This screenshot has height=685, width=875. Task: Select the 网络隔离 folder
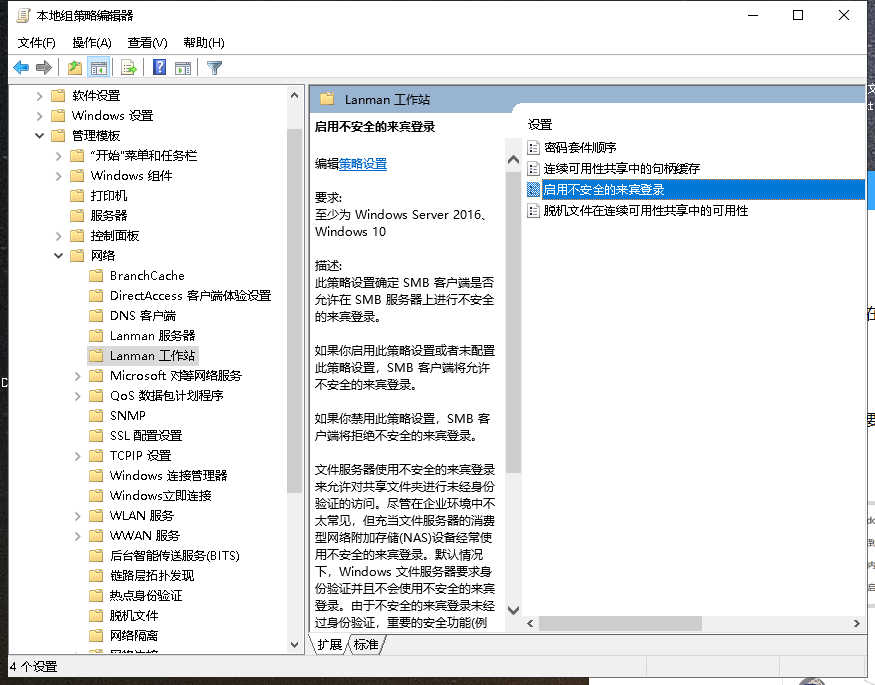click(x=134, y=636)
